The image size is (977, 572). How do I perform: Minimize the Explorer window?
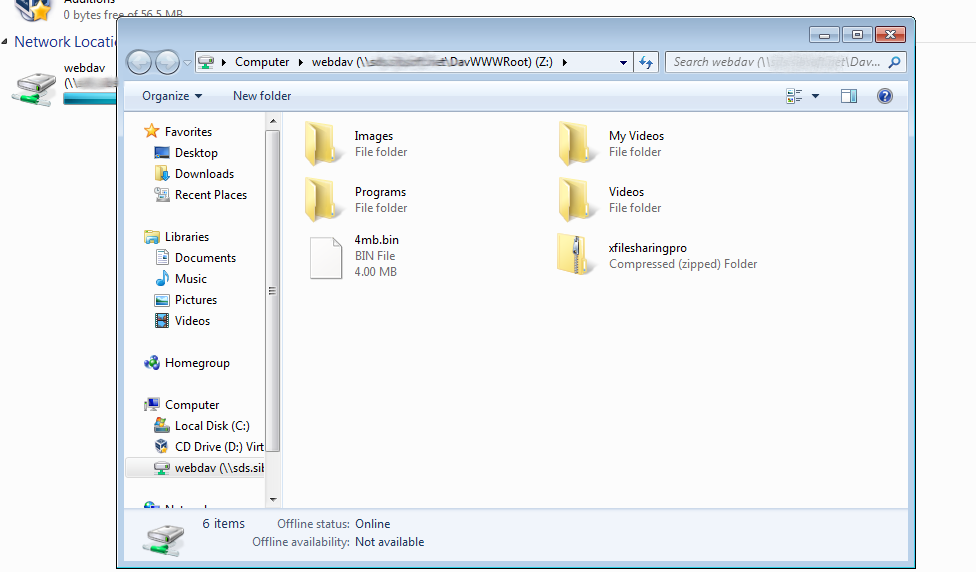(824, 35)
